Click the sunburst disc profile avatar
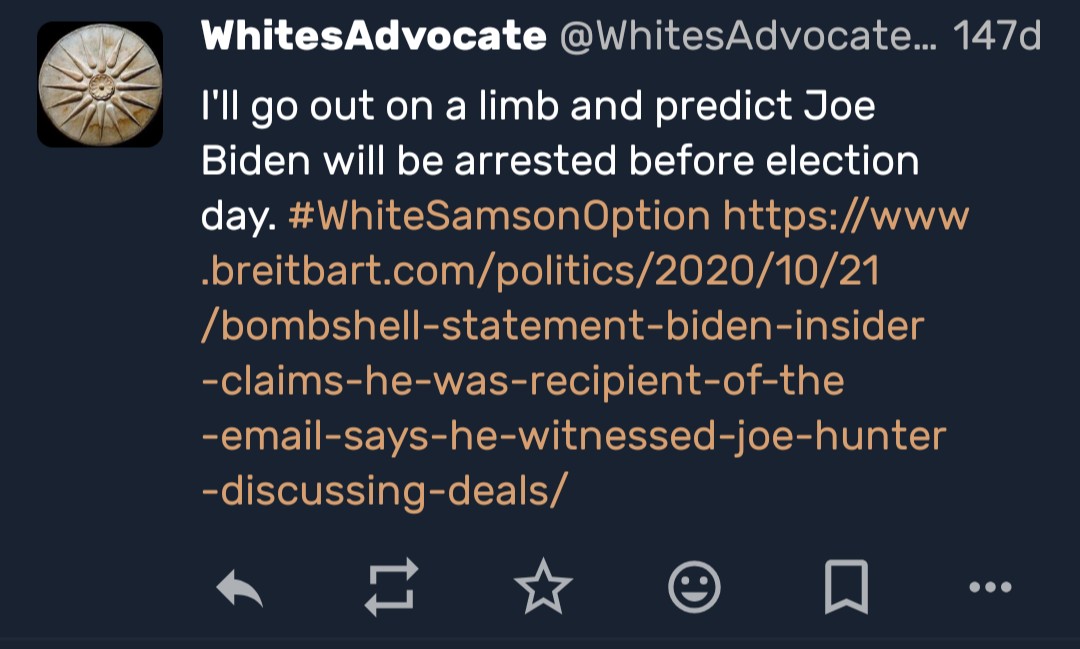1080x649 pixels. (100, 84)
